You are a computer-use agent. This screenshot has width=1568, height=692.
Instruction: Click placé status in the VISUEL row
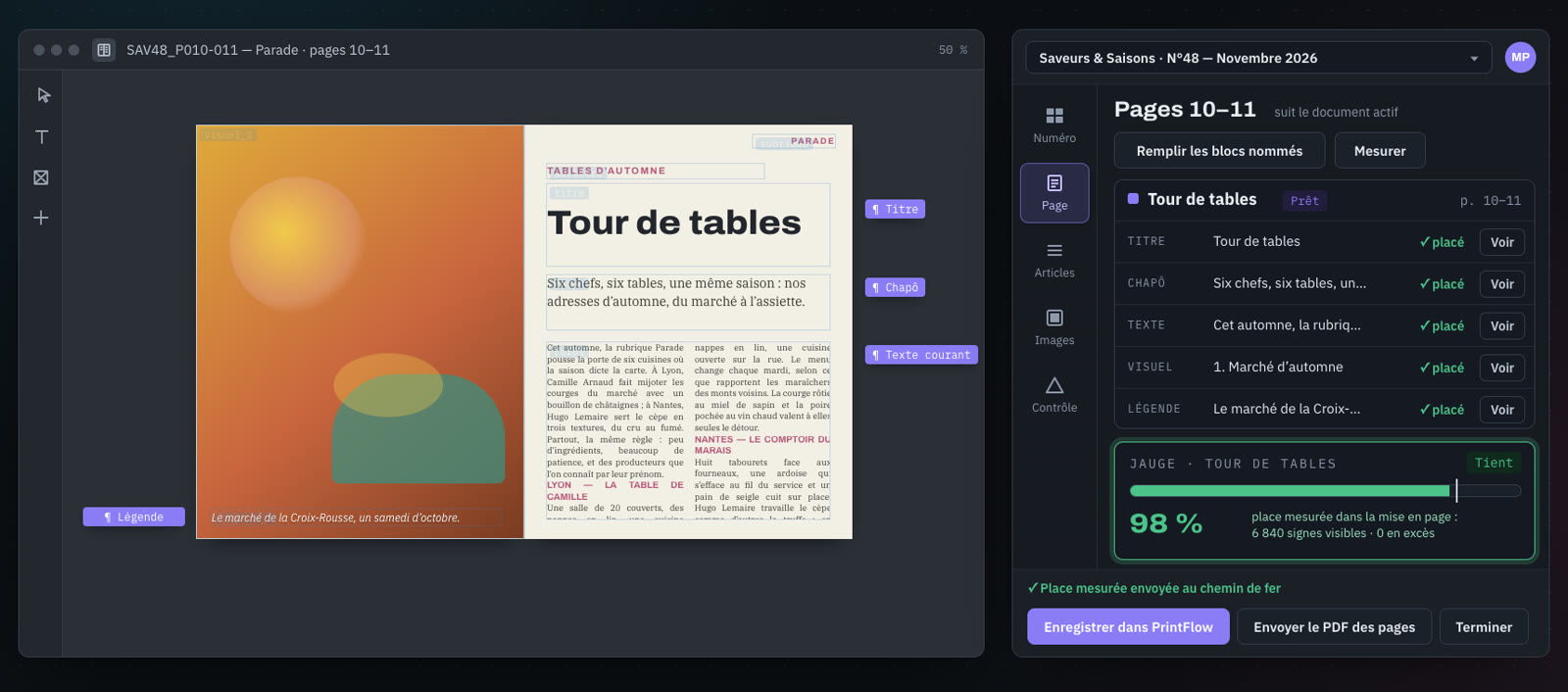[1442, 368]
